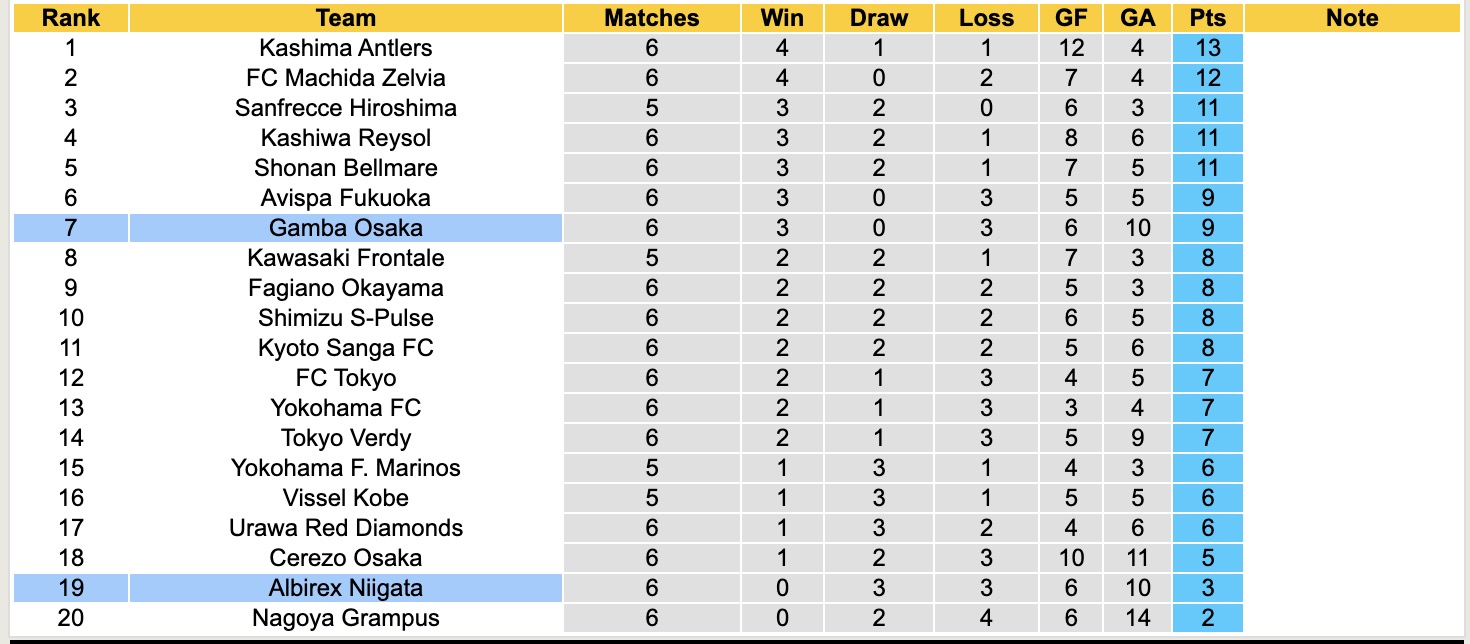Click on Cerezo Osaka
The height and width of the screenshot is (644, 1470).
345,558
